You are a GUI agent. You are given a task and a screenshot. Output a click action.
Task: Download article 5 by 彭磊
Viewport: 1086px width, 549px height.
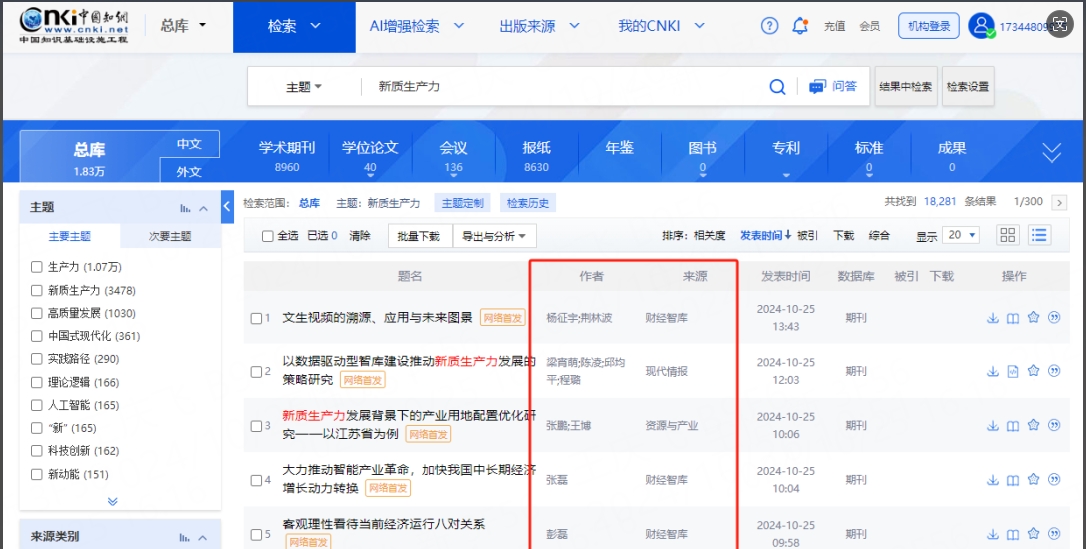(x=992, y=534)
